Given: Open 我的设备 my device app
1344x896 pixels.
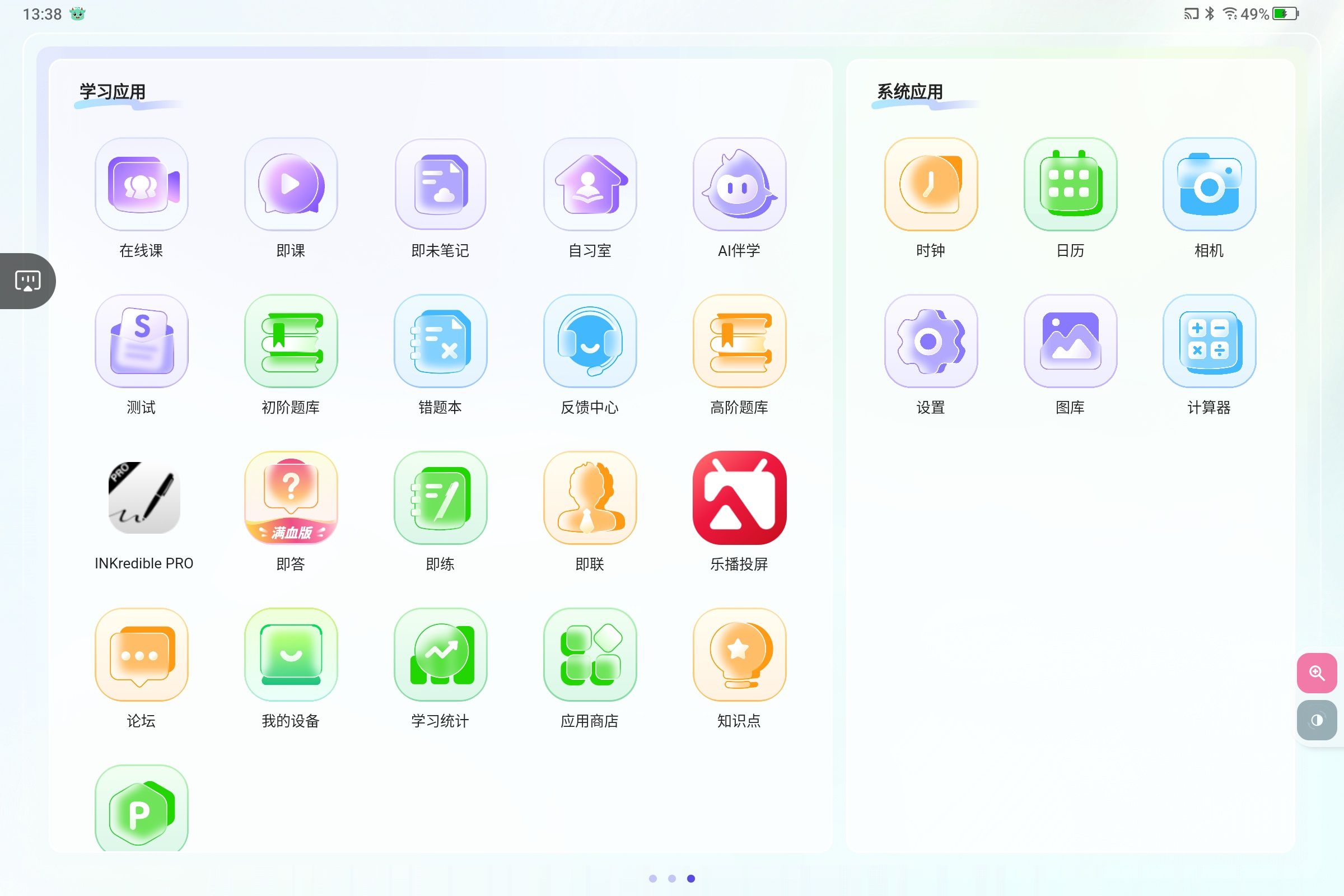Looking at the screenshot, I should 291,654.
